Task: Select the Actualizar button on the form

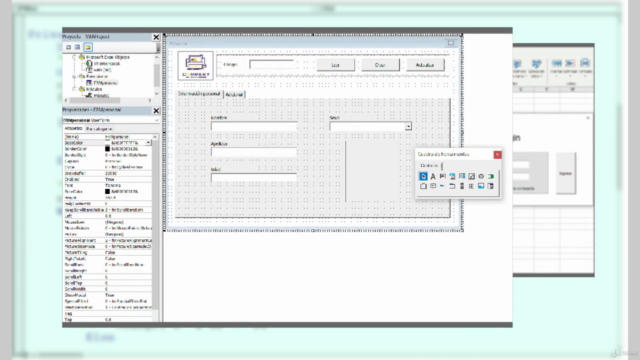Action: tap(425, 65)
